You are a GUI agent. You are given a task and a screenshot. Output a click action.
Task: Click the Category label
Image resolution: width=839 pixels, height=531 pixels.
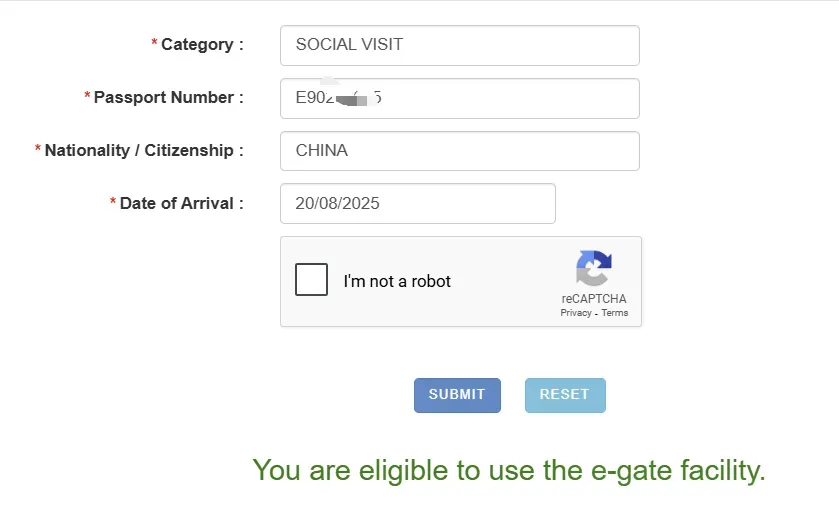tap(202, 44)
